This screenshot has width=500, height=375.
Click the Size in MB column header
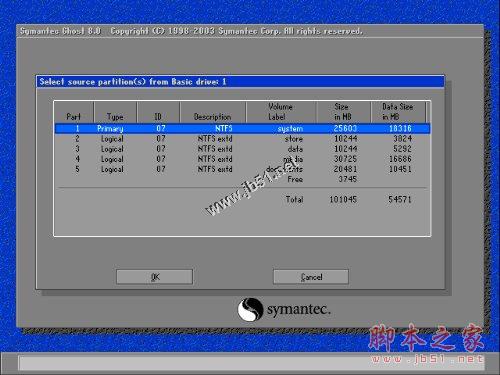click(x=343, y=112)
